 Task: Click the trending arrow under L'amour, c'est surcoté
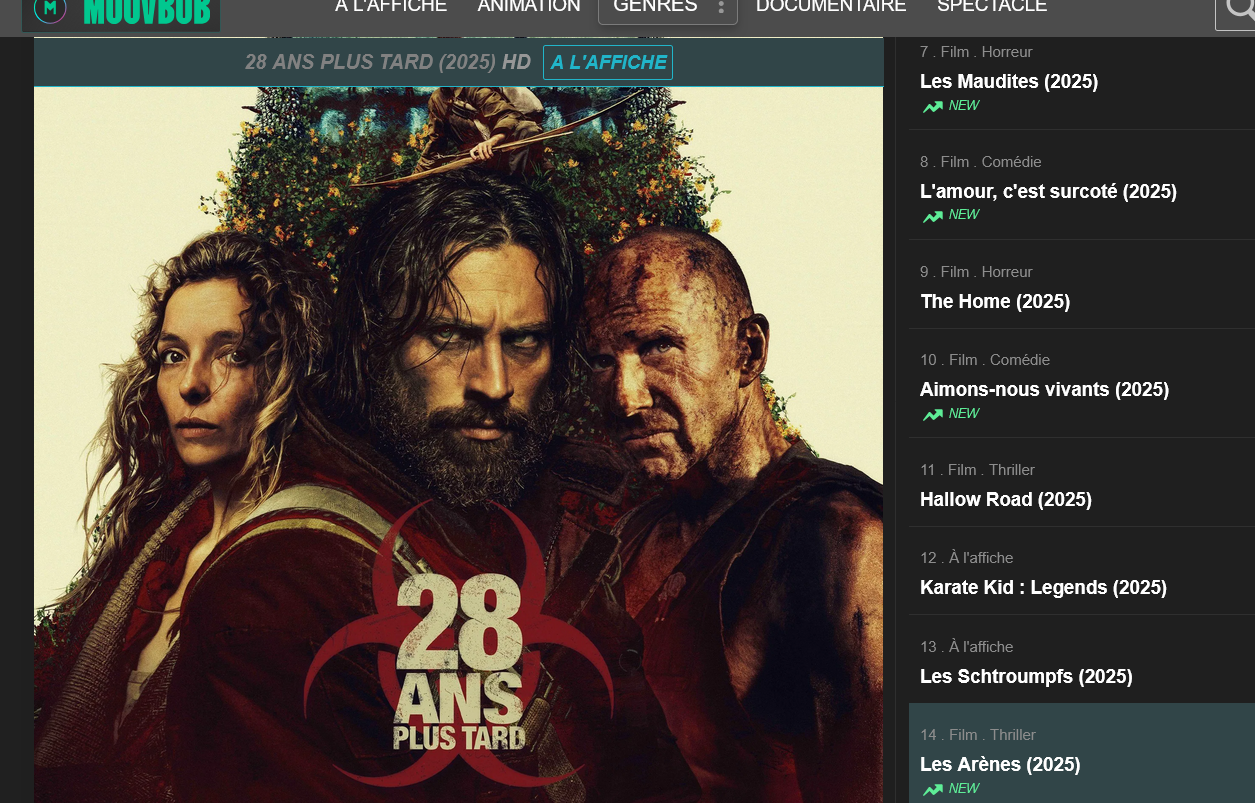(x=933, y=216)
